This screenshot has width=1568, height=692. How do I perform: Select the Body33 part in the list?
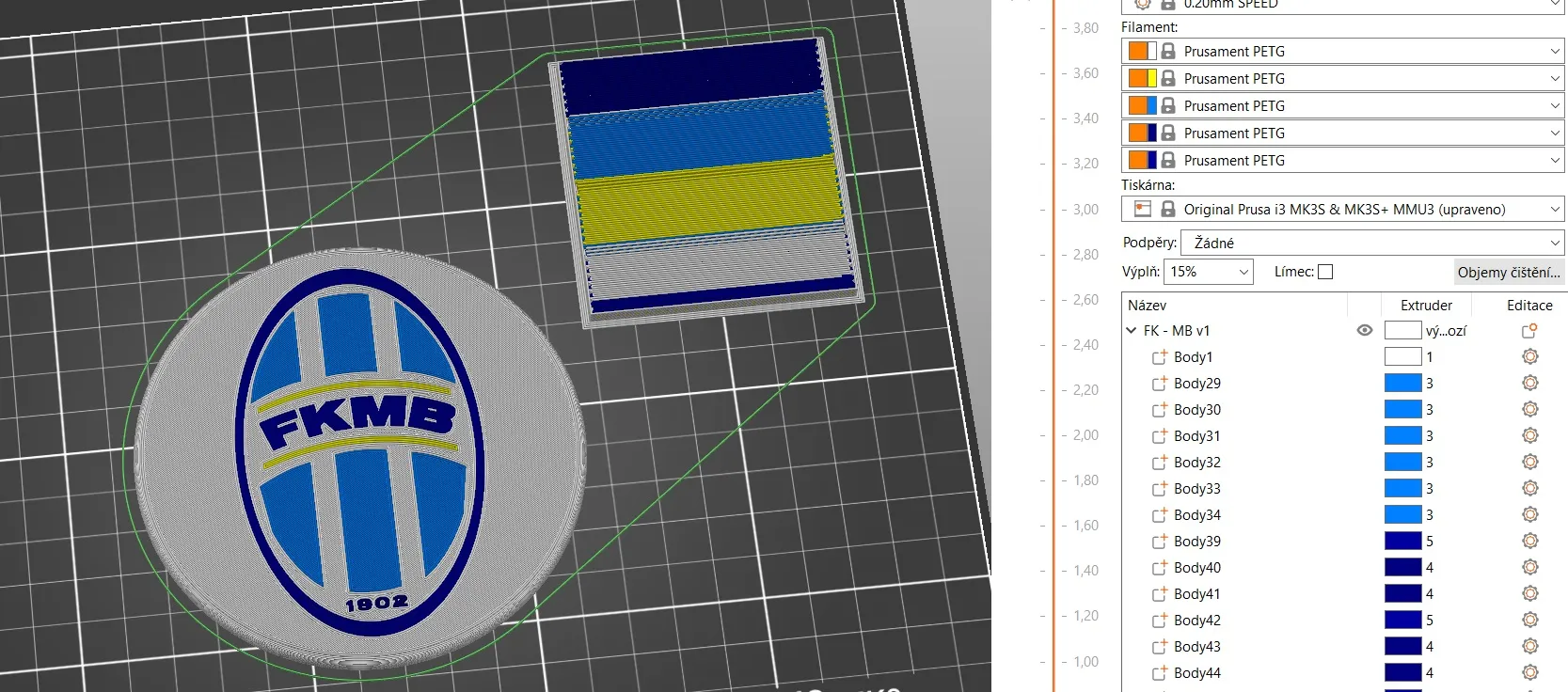point(1196,489)
